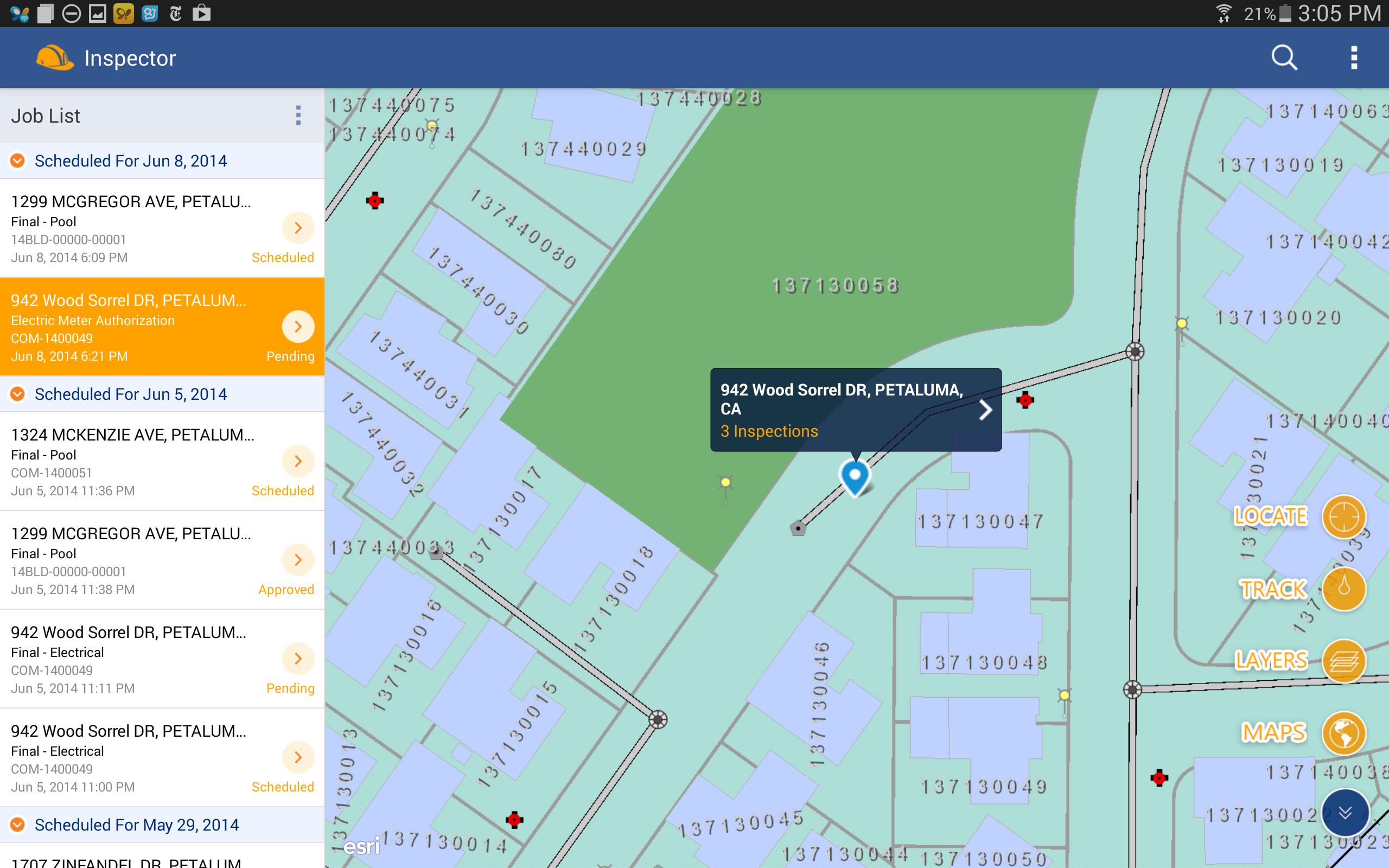Open the Maps globe button
The image size is (1389, 868).
[1343, 733]
